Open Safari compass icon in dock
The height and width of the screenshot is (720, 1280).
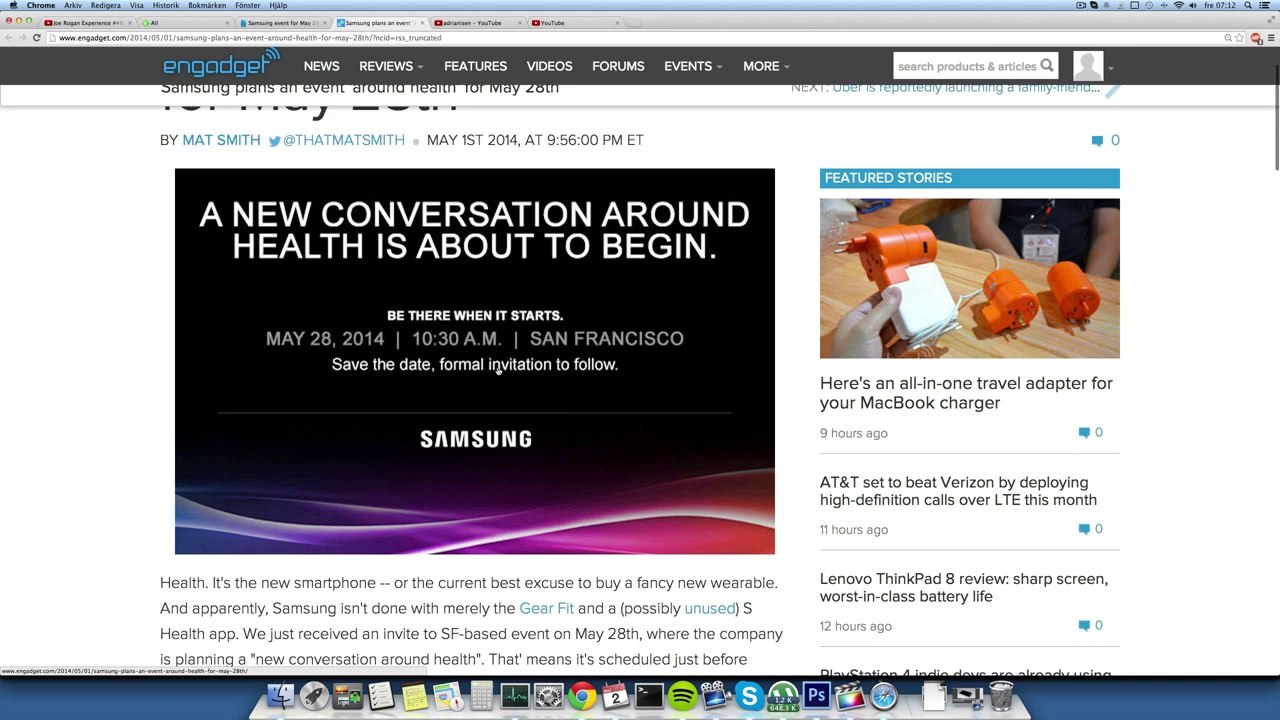pos(883,696)
